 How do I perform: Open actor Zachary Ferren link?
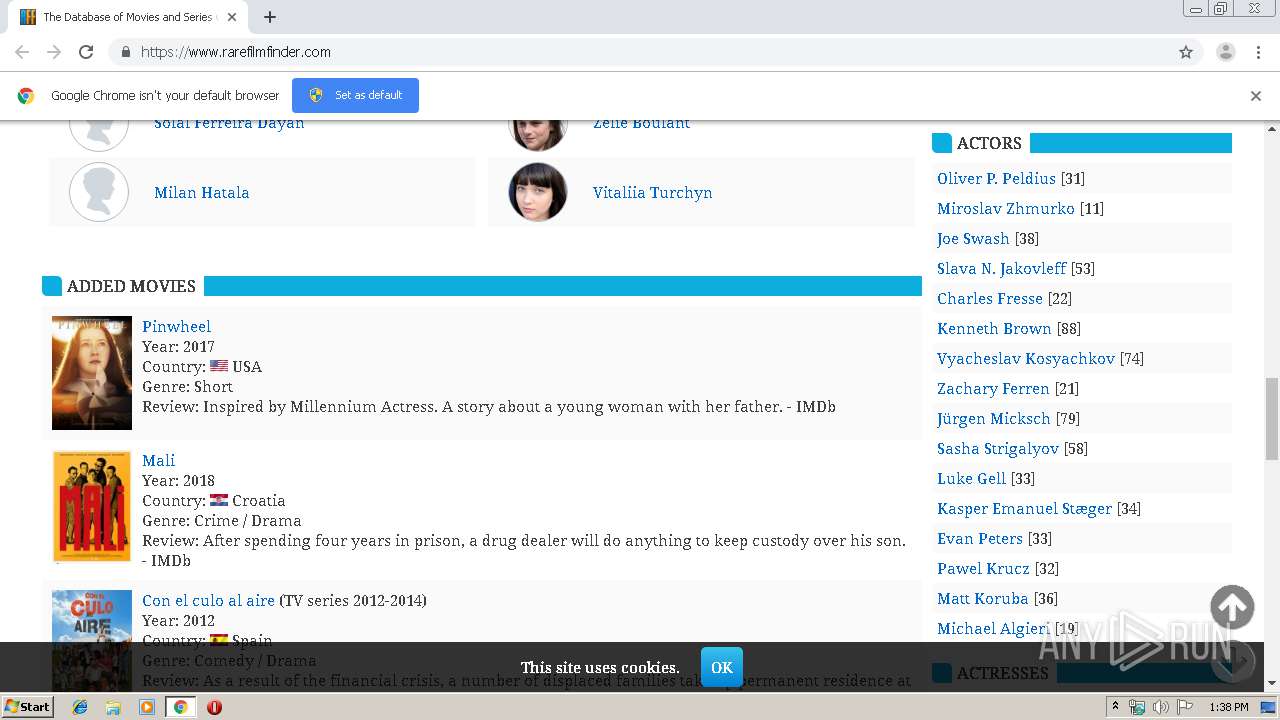993,388
